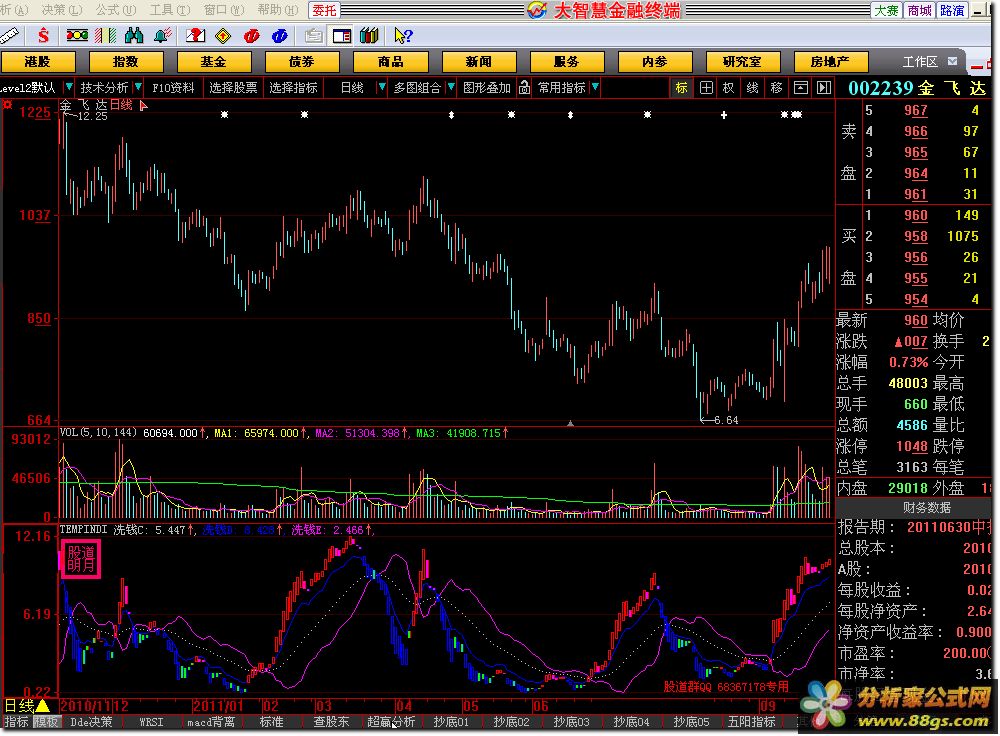Click the 商城 title bar link
Screen dimensions: 1000x736
(x=920, y=10)
